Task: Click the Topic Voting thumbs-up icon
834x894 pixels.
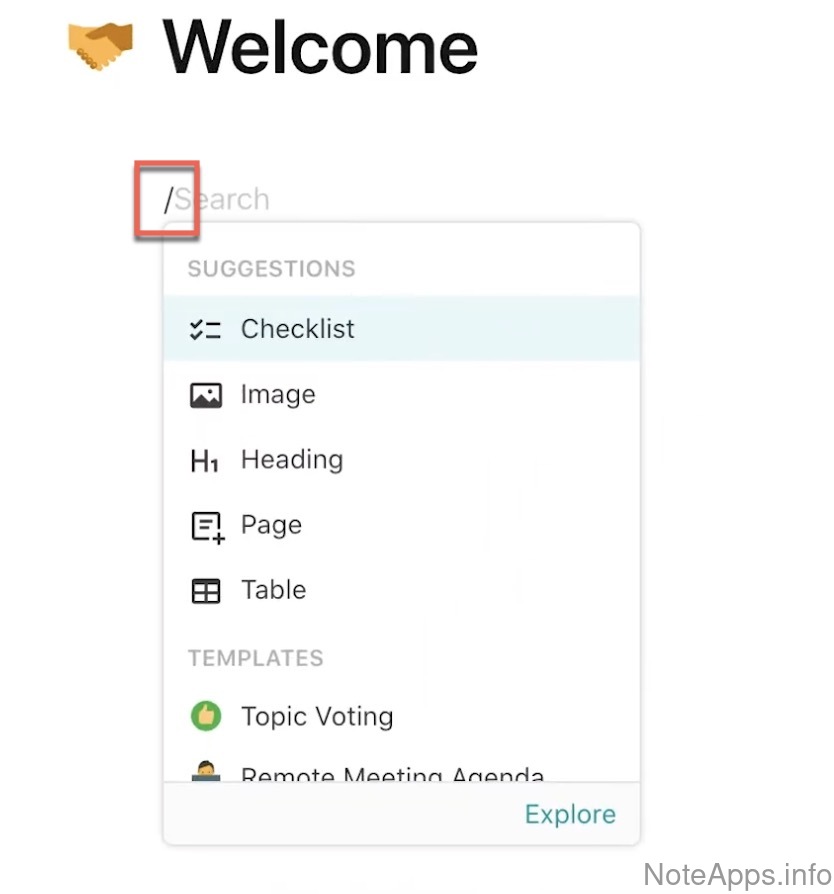Action: 205,716
